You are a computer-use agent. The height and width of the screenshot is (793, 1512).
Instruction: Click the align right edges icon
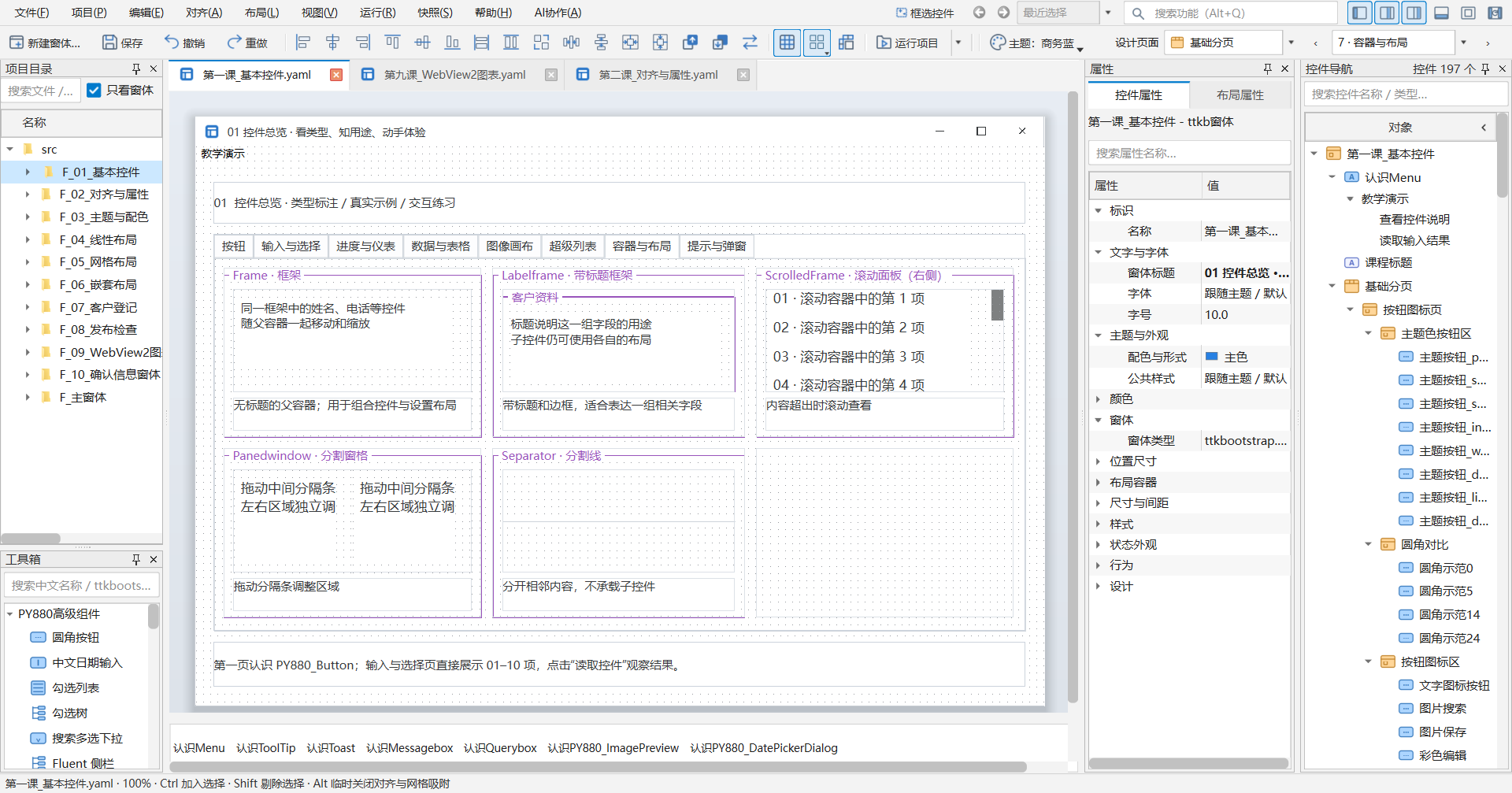tap(363, 43)
